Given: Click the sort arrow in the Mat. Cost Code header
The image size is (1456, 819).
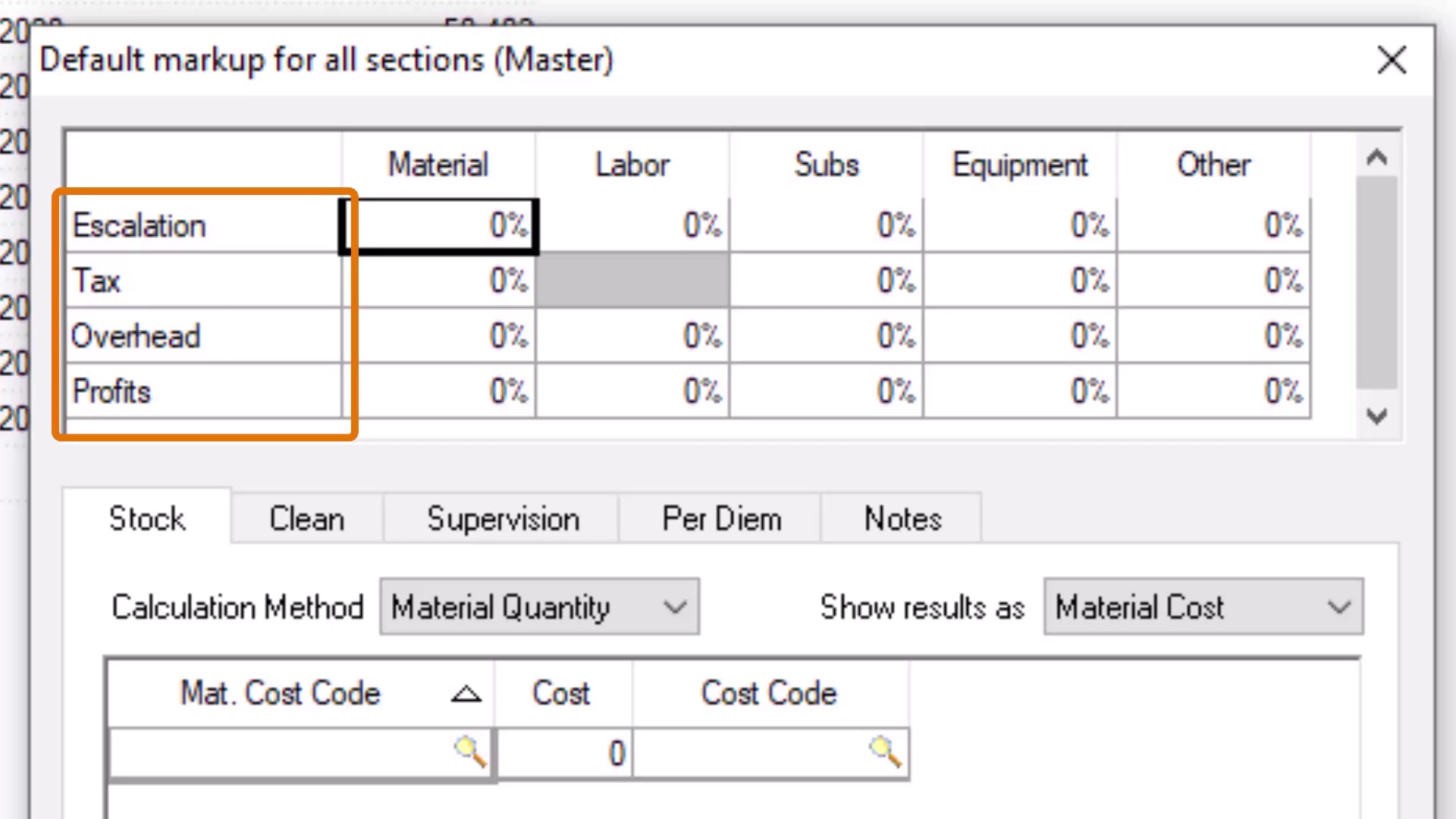Looking at the screenshot, I should pyautogui.click(x=466, y=694).
